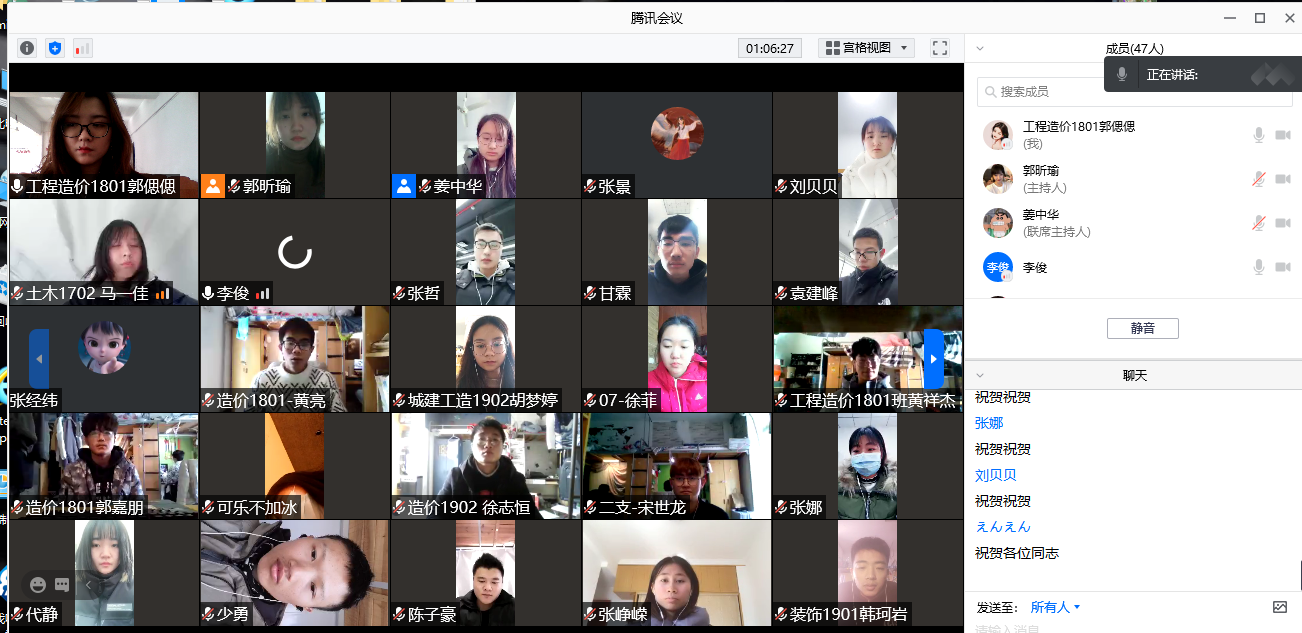Collapse the 聊天 panel header chevron
The height and width of the screenshot is (633, 1302).
click(980, 375)
